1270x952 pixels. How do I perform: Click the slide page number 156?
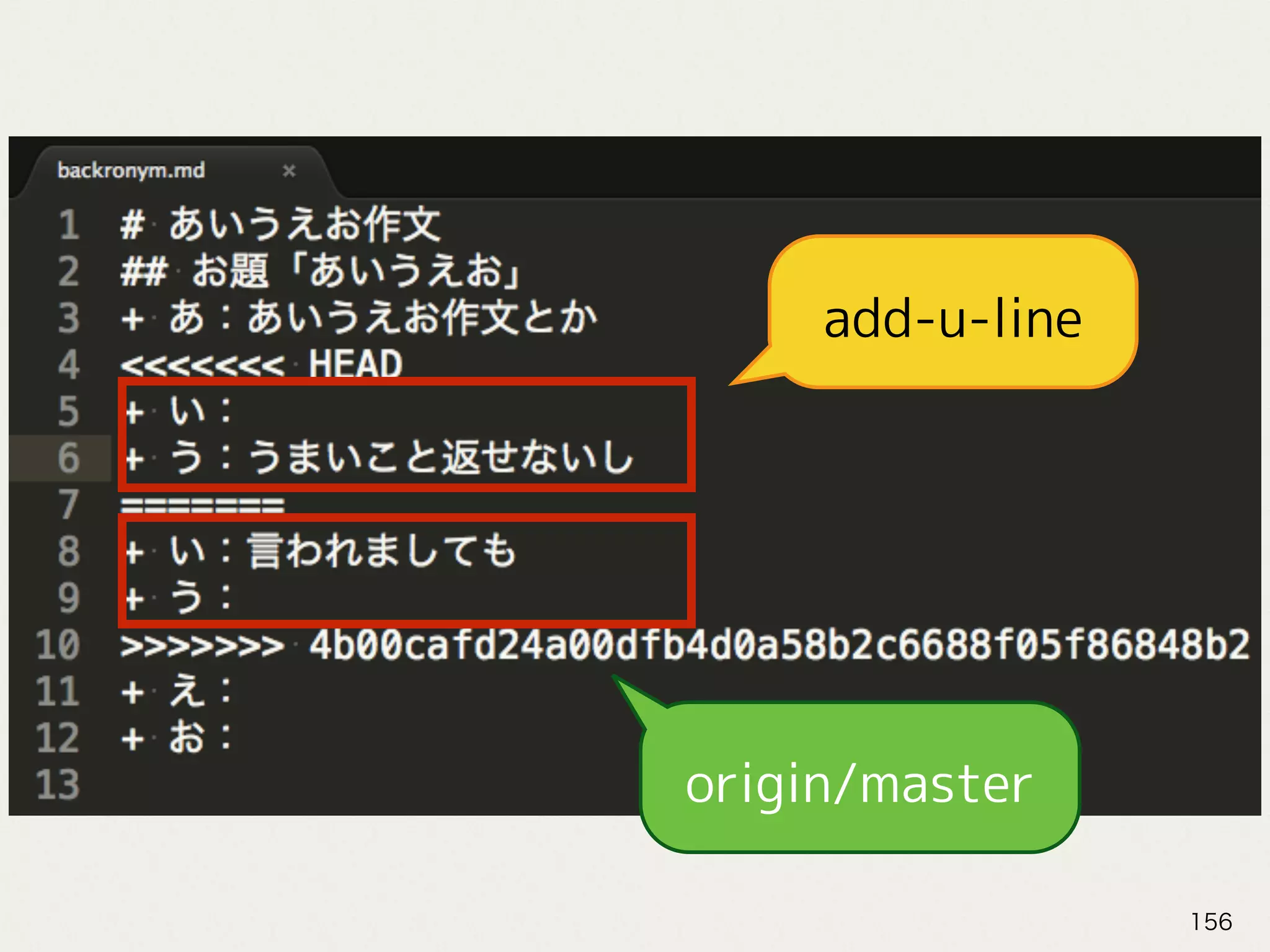click(1210, 922)
